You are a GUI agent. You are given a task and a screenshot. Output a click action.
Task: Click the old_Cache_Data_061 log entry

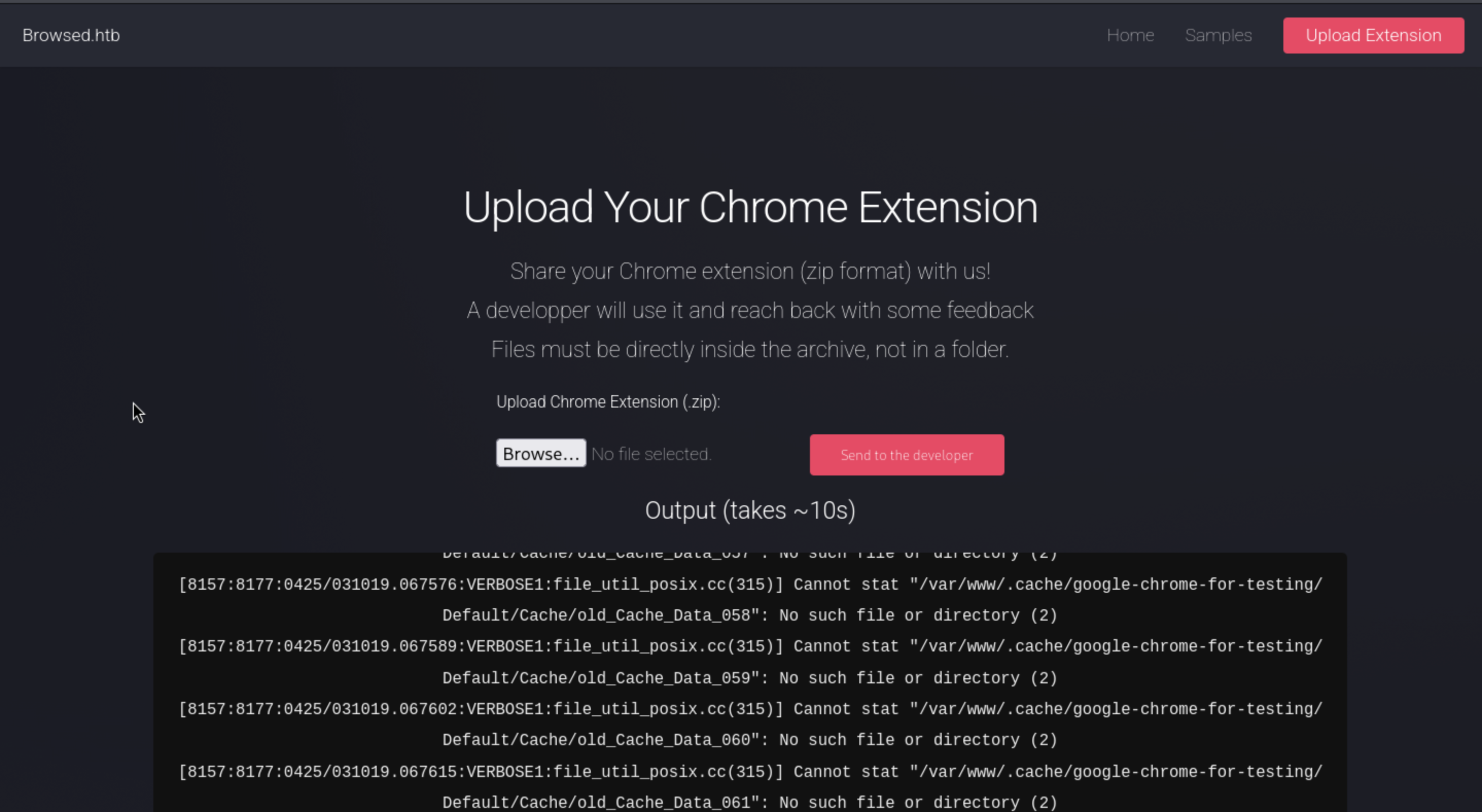(750, 802)
